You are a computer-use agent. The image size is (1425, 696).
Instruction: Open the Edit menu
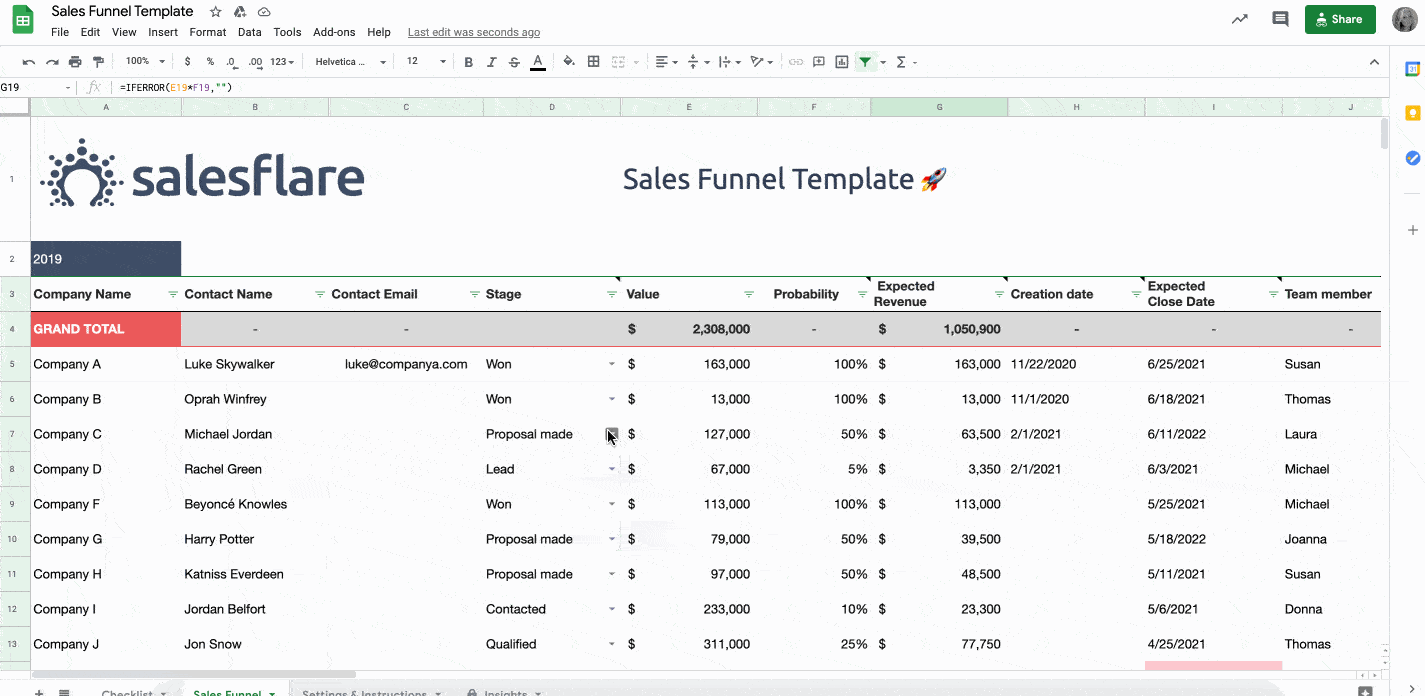tap(90, 32)
